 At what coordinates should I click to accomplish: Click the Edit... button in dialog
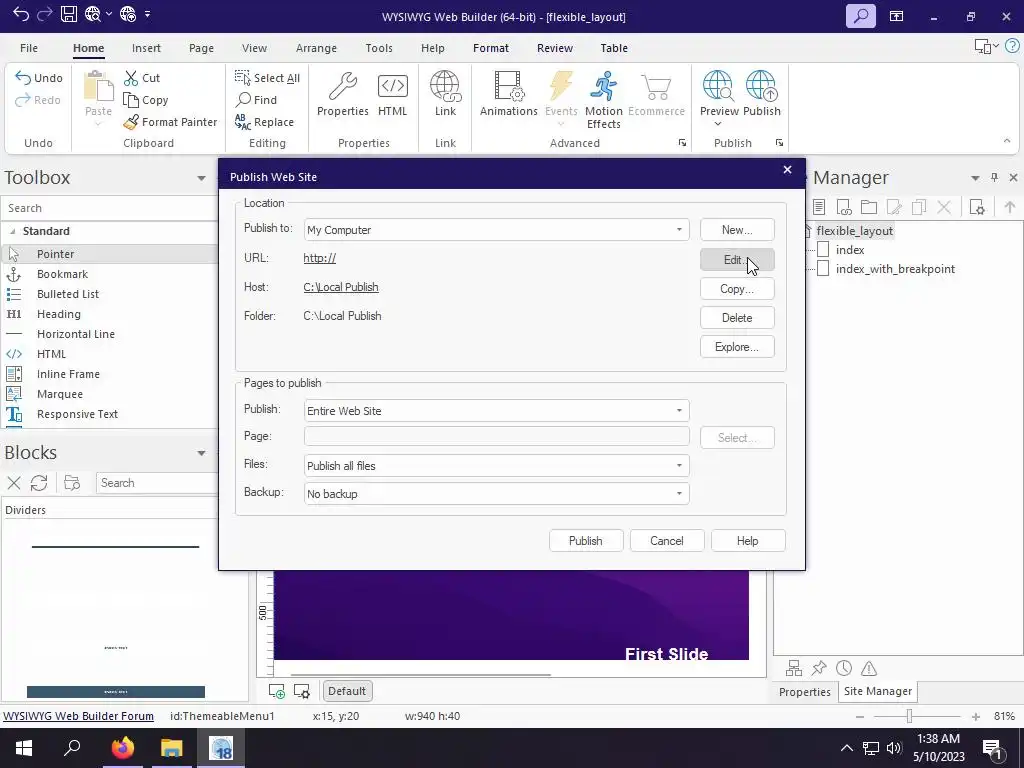click(x=737, y=260)
